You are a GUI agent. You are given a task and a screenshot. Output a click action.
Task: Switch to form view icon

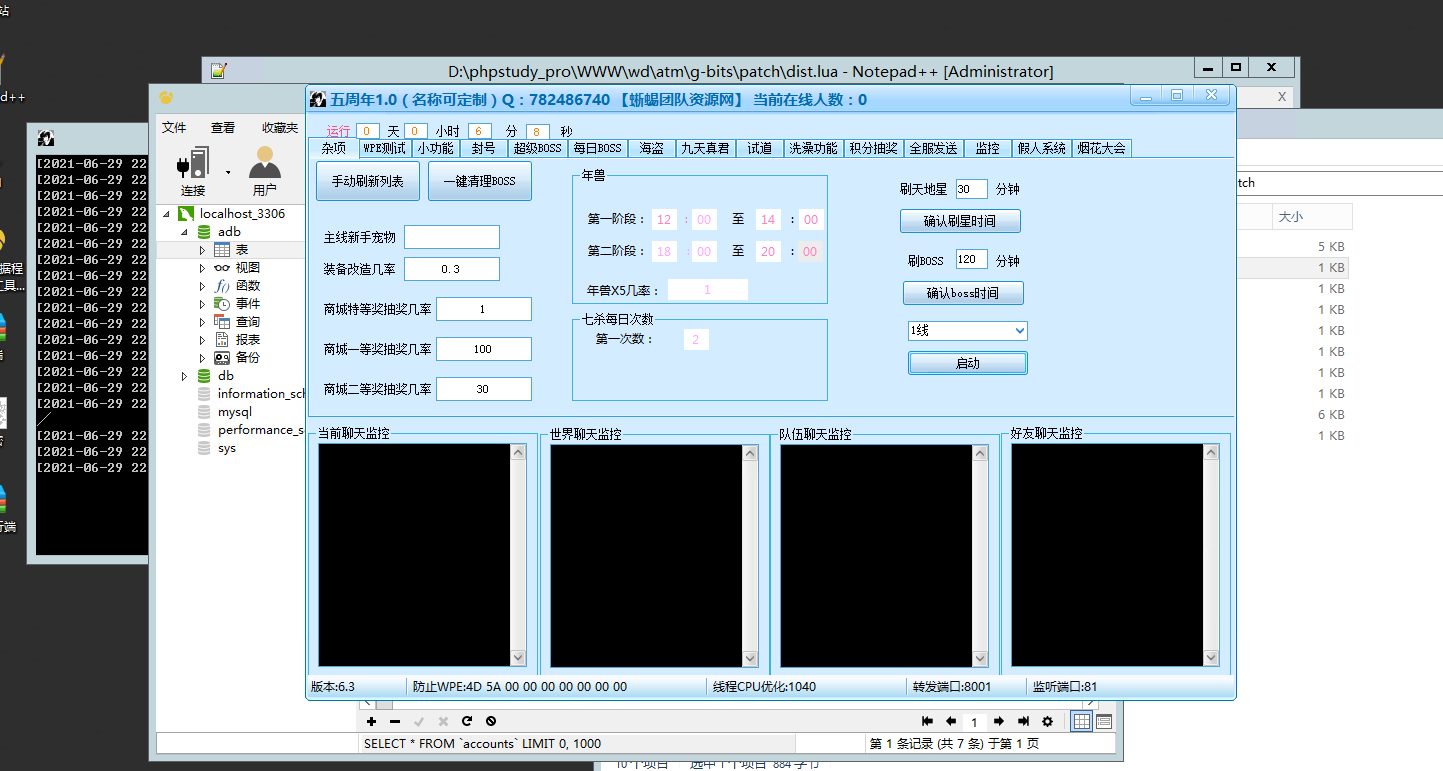(x=1104, y=721)
